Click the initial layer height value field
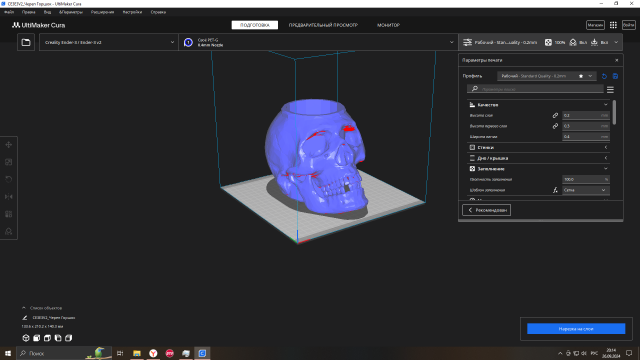This screenshot has width=640, height=360. point(586,126)
